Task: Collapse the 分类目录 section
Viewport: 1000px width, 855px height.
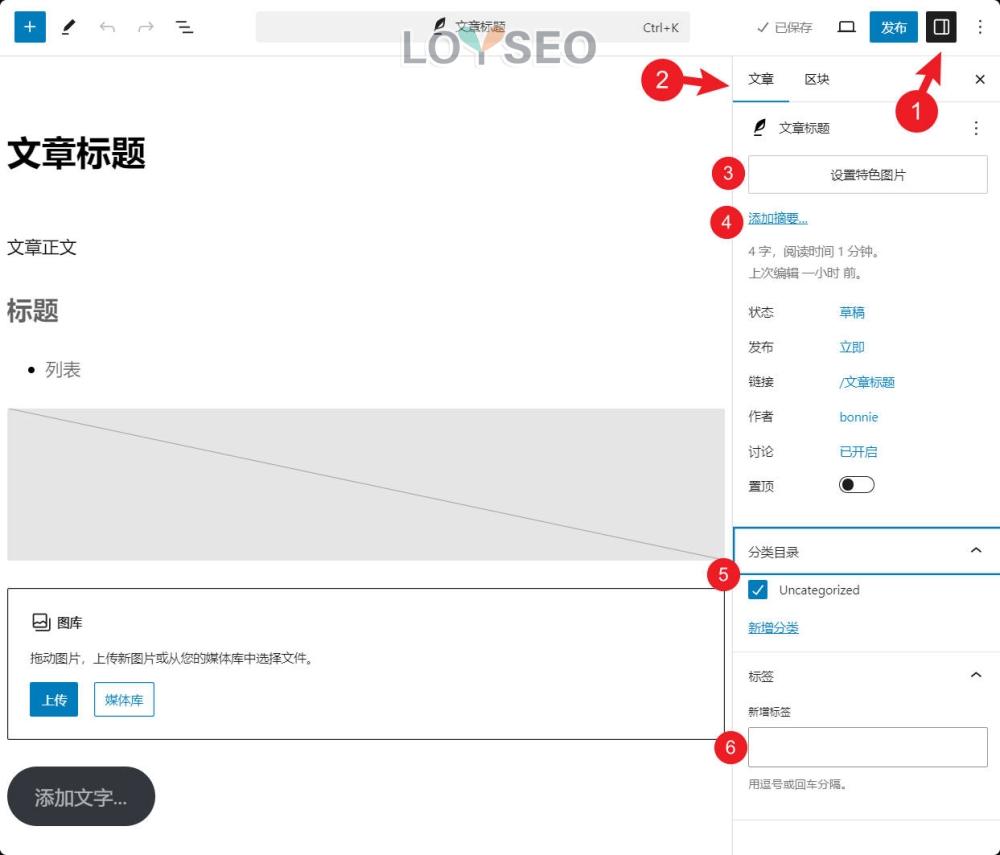Action: pos(977,549)
